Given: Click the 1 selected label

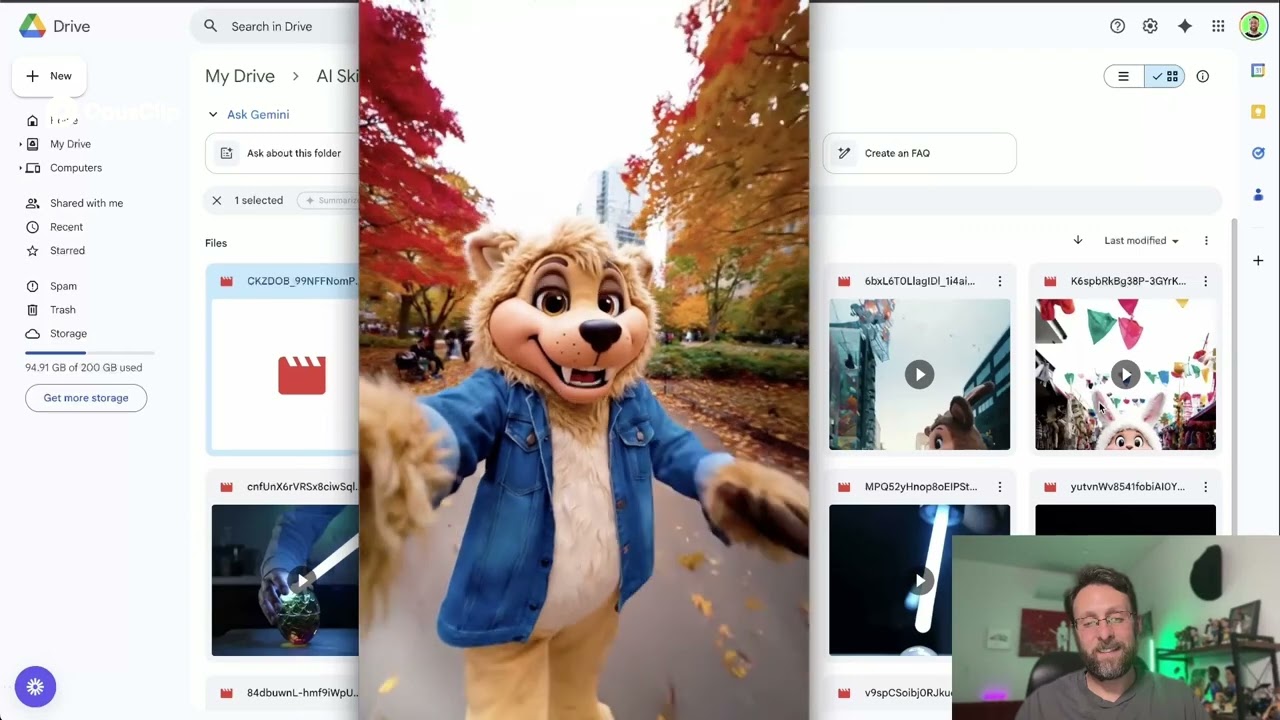Looking at the screenshot, I should 259,200.
